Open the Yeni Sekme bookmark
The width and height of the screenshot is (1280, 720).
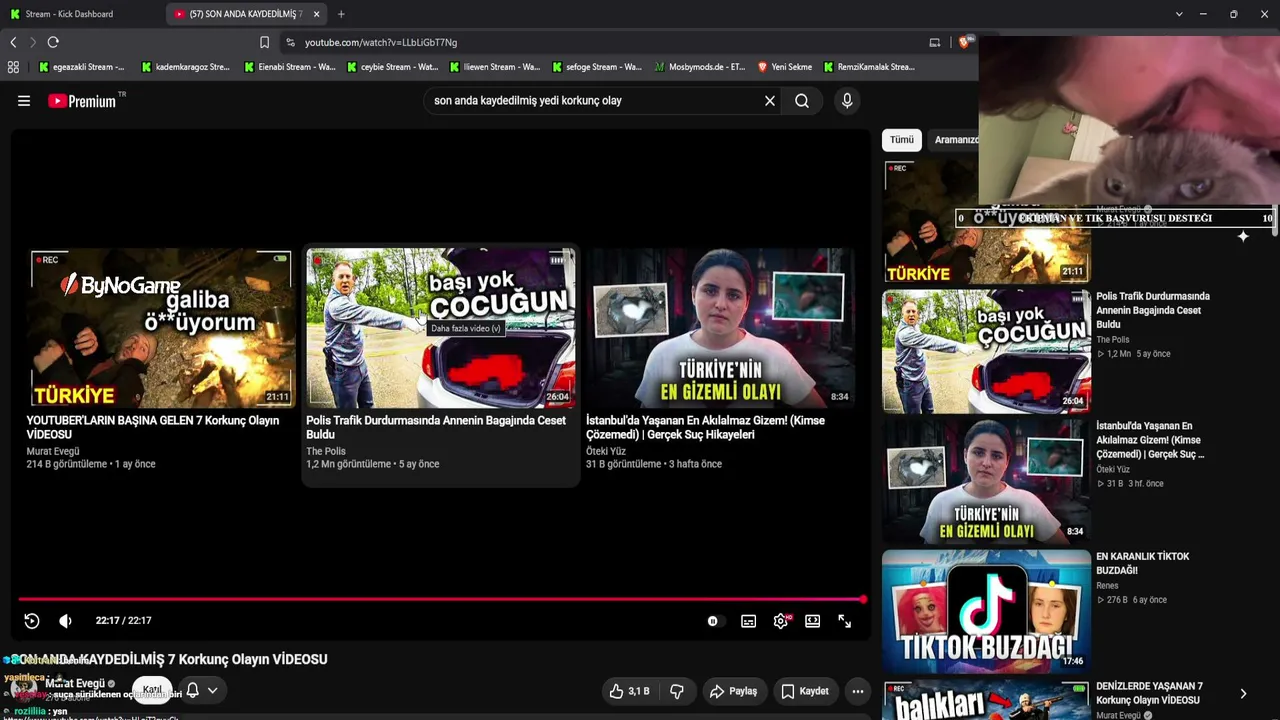(785, 67)
